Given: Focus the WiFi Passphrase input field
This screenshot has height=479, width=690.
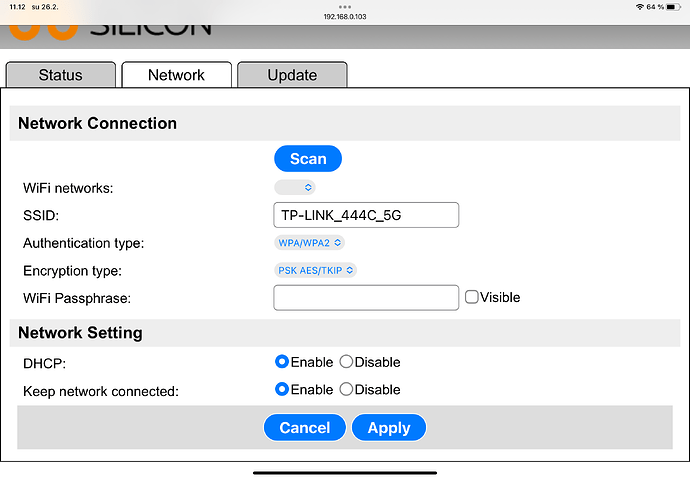Looking at the screenshot, I should tap(366, 298).
